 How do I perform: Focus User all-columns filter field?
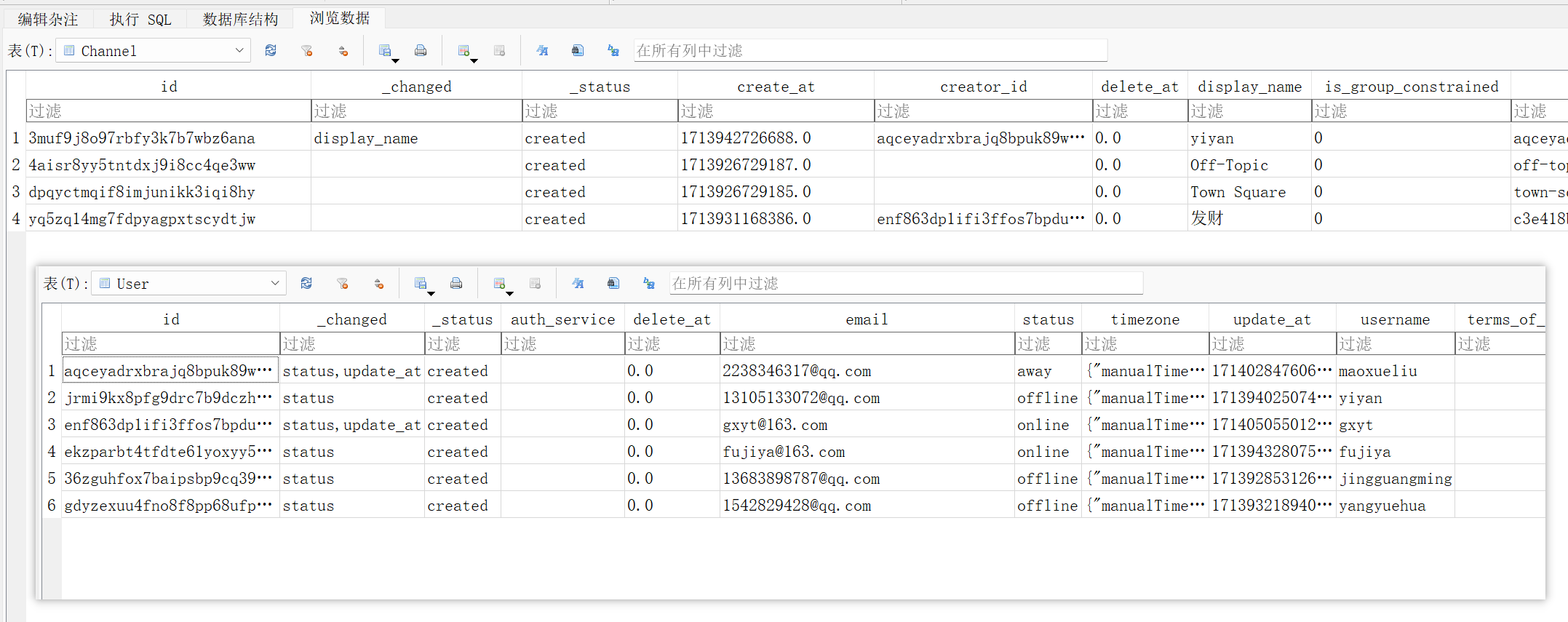[906, 283]
